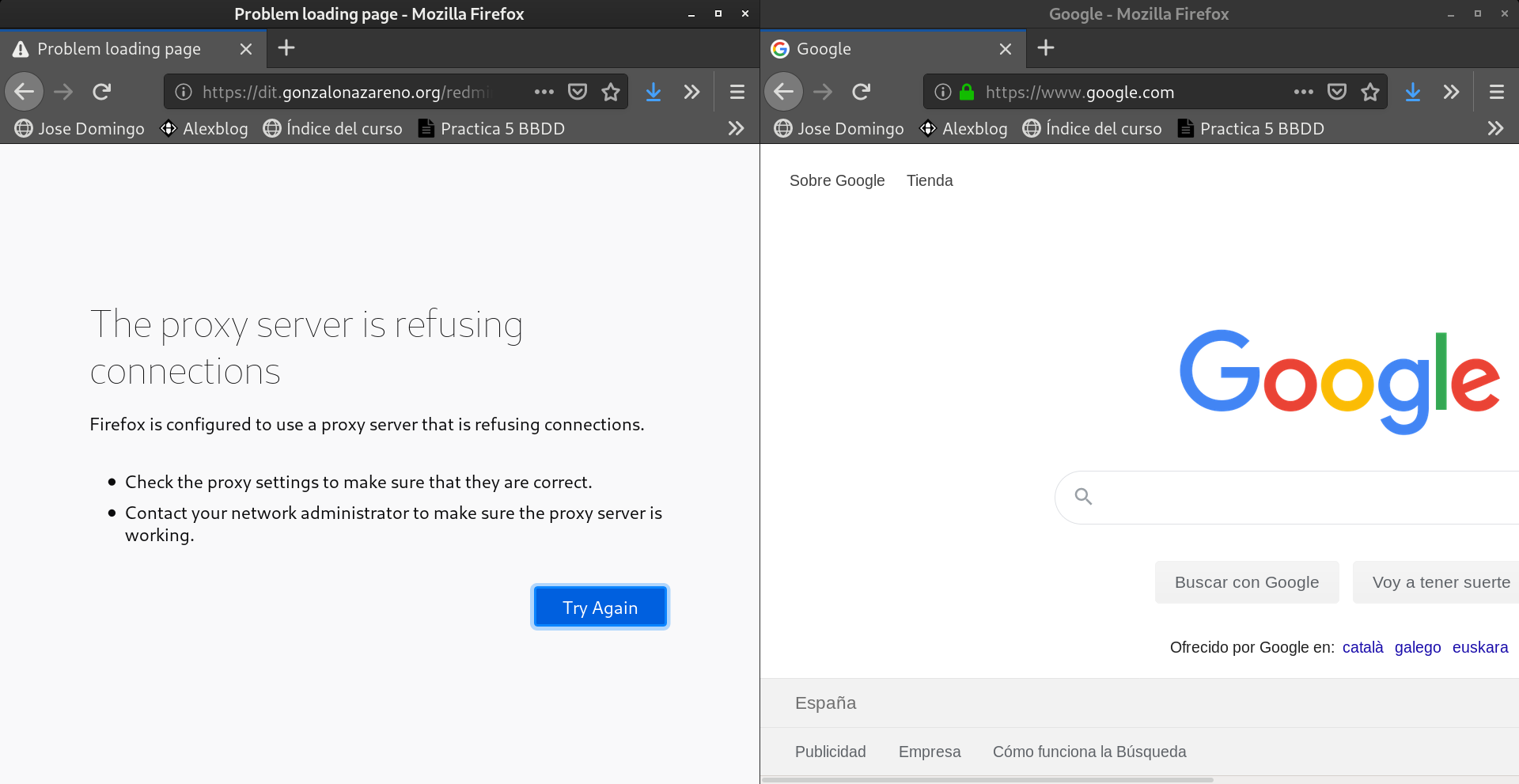Switch to the Google tab
The height and width of the screenshot is (784, 1519).
click(x=878, y=49)
